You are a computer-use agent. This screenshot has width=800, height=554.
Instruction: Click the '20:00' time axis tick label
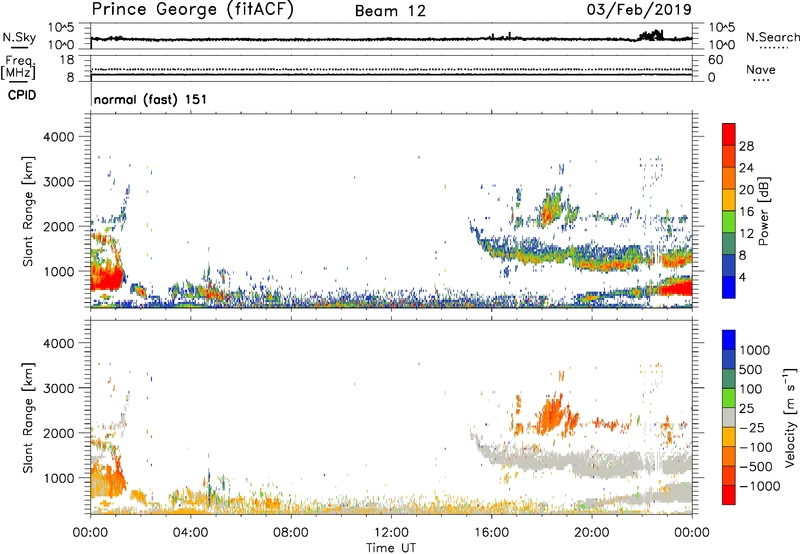click(x=591, y=533)
